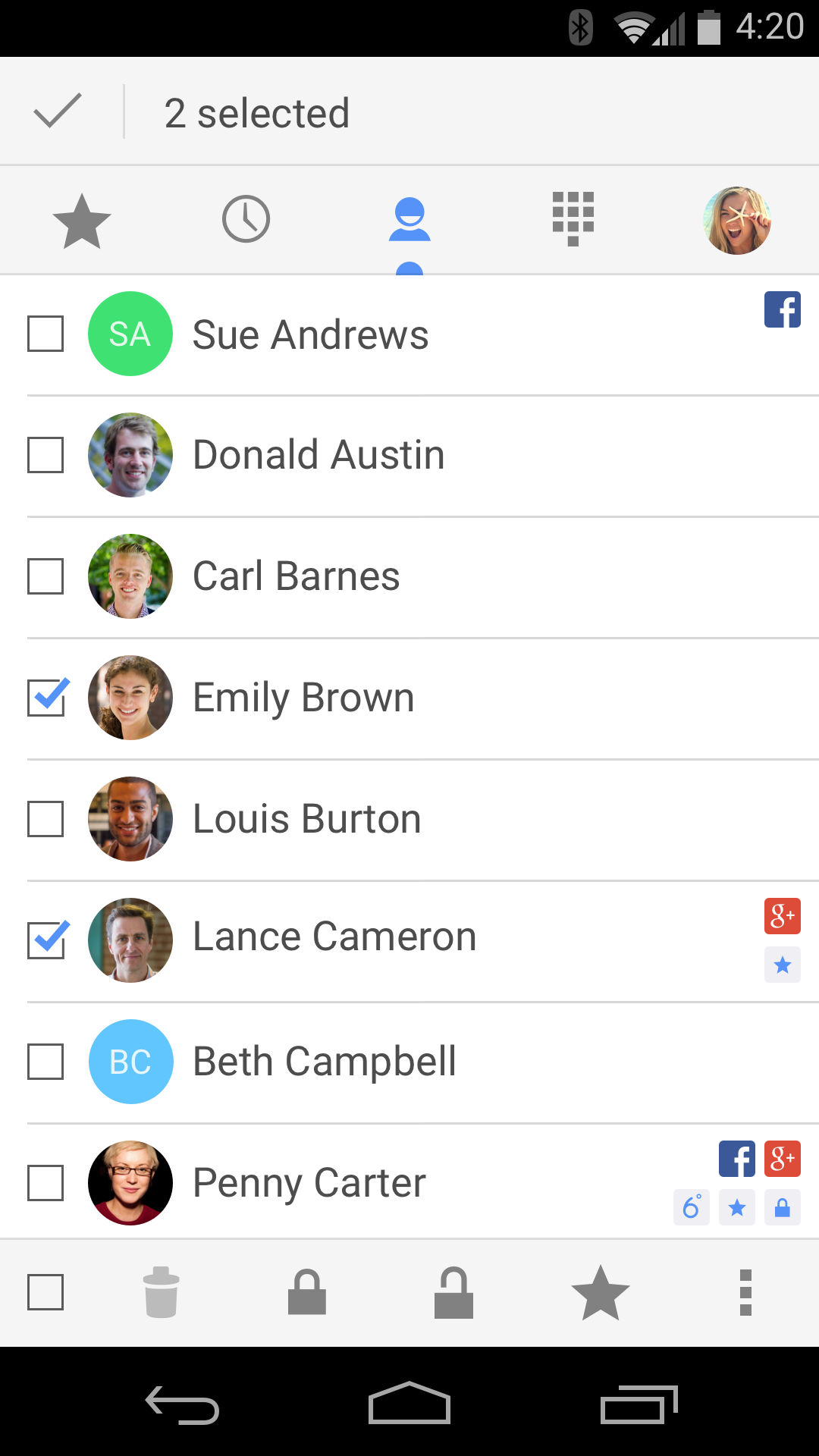Tap Facebook icon beside Sue Andrews

point(783,309)
